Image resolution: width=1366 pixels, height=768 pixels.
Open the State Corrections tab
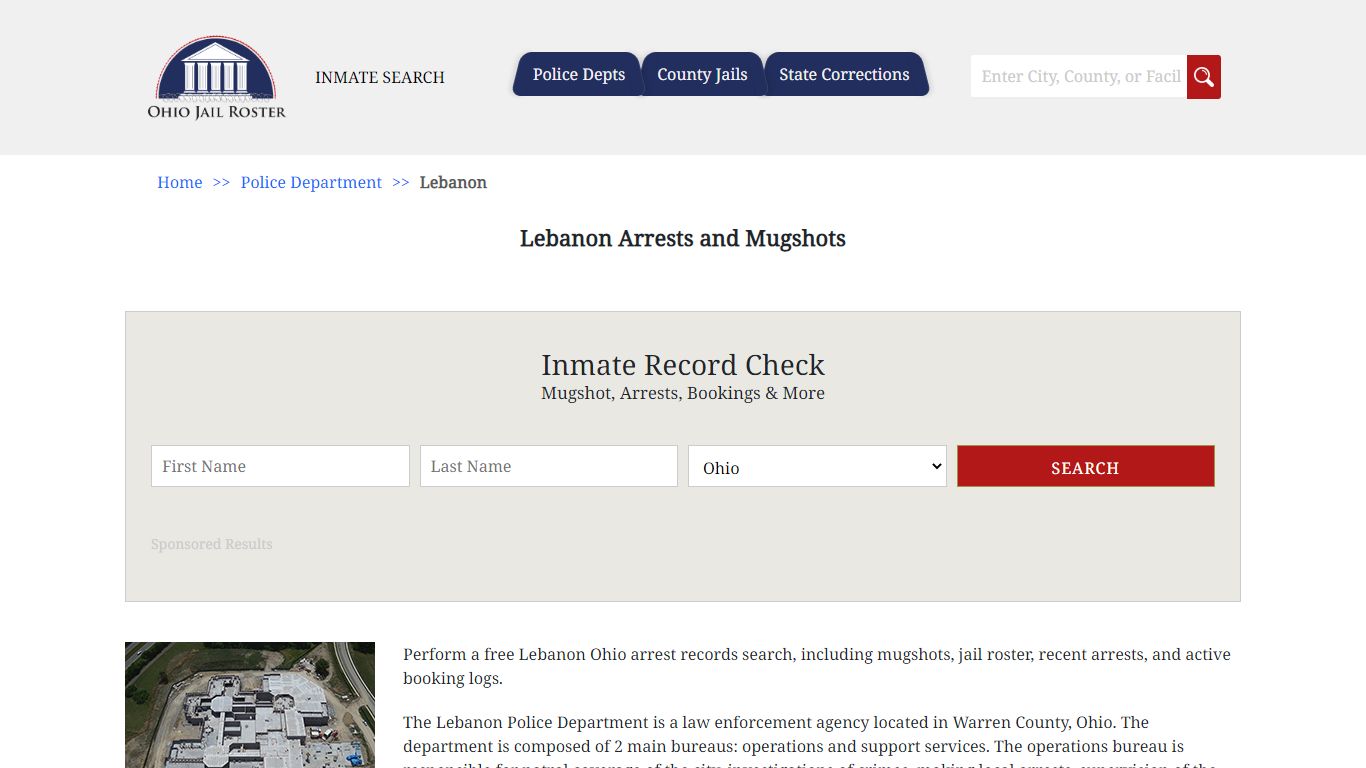click(x=844, y=75)
